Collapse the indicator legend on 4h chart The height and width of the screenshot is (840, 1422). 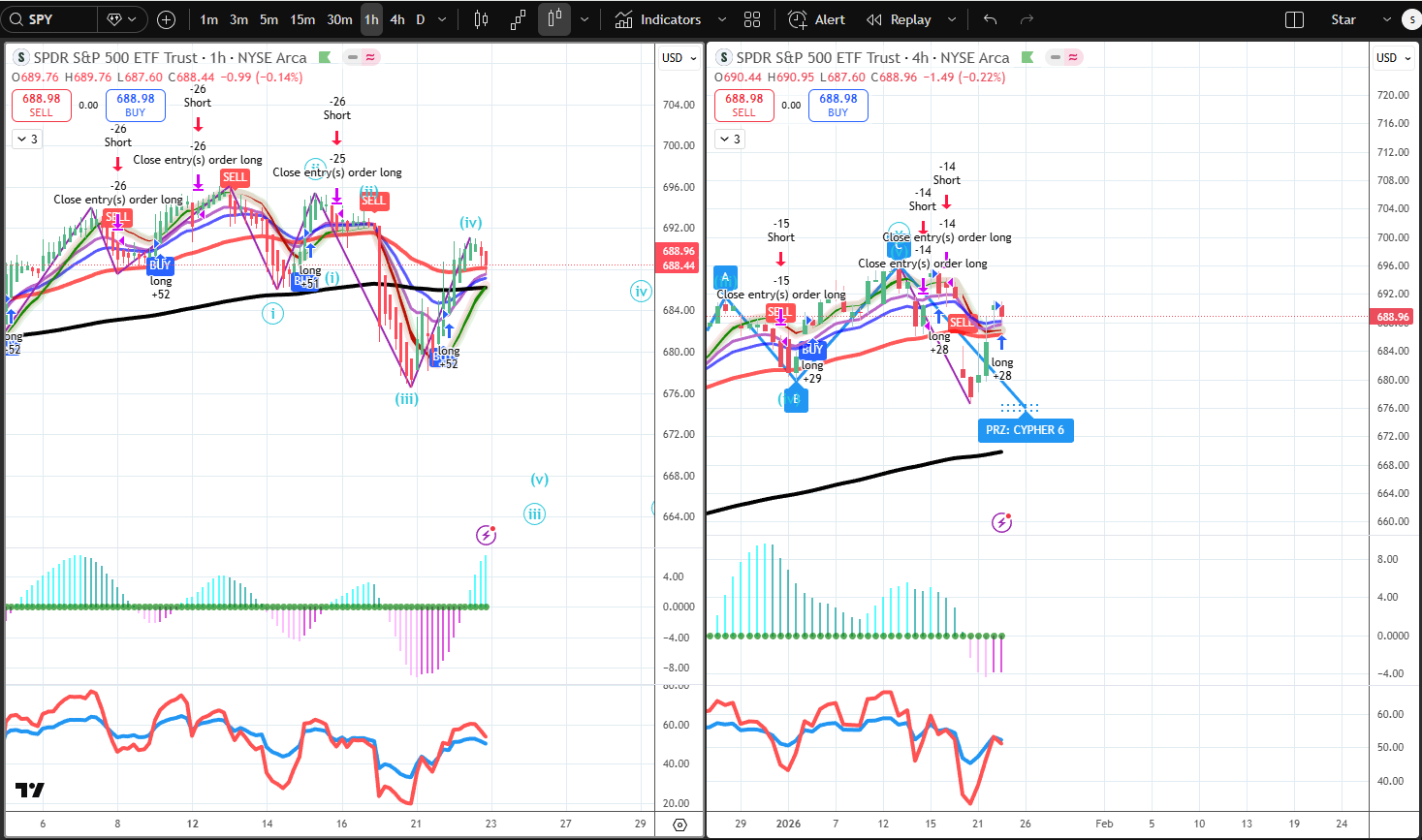click(x=730, y=139)
